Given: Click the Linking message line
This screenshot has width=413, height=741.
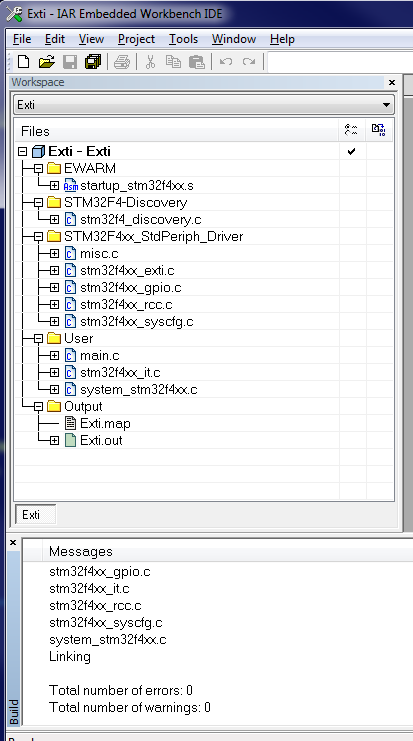Looking at the screenshot, I should [x=70, y=656].
